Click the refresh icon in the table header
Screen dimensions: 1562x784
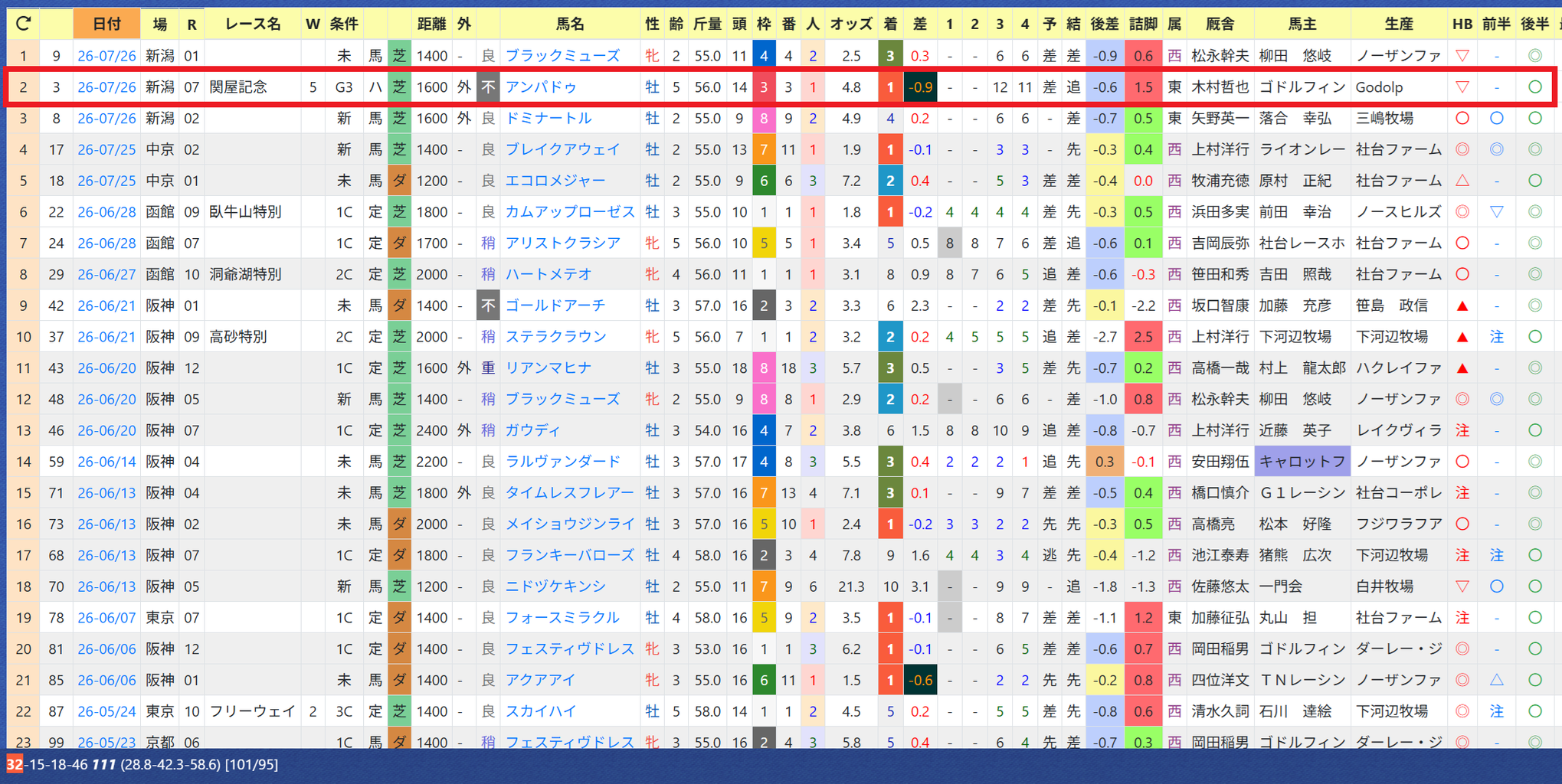pos(23,24)
